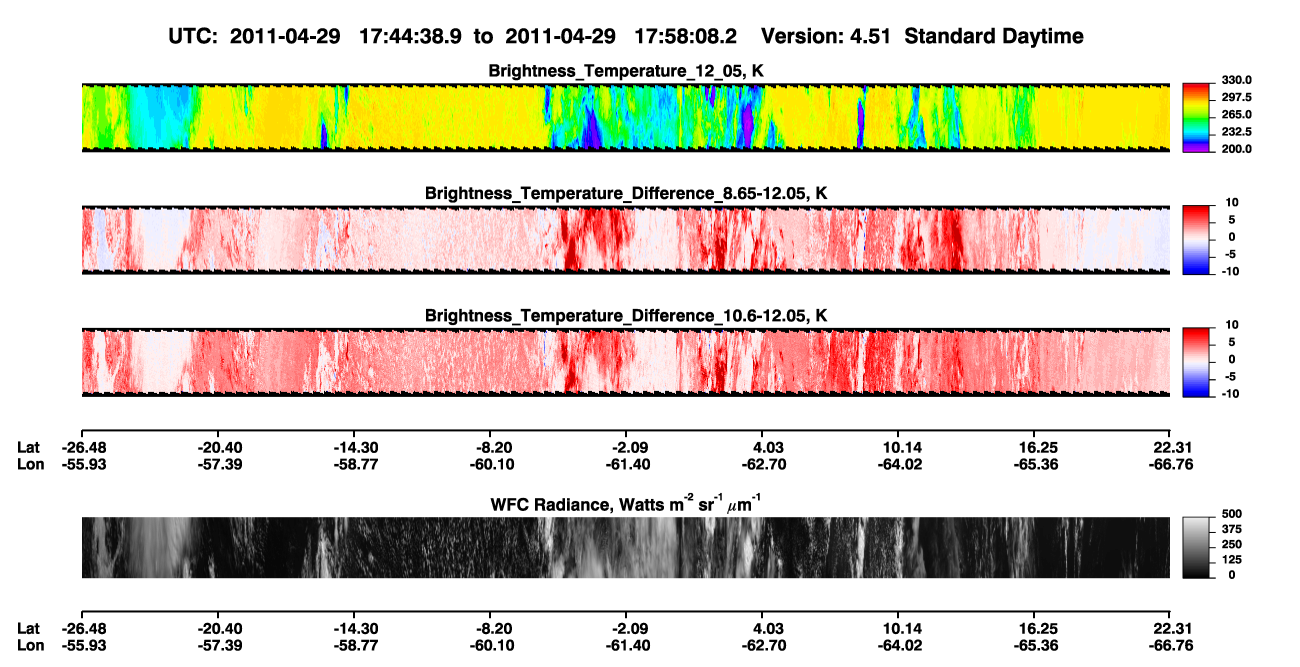Click the 250 label on radiance colorbar

pos(1231,544)
